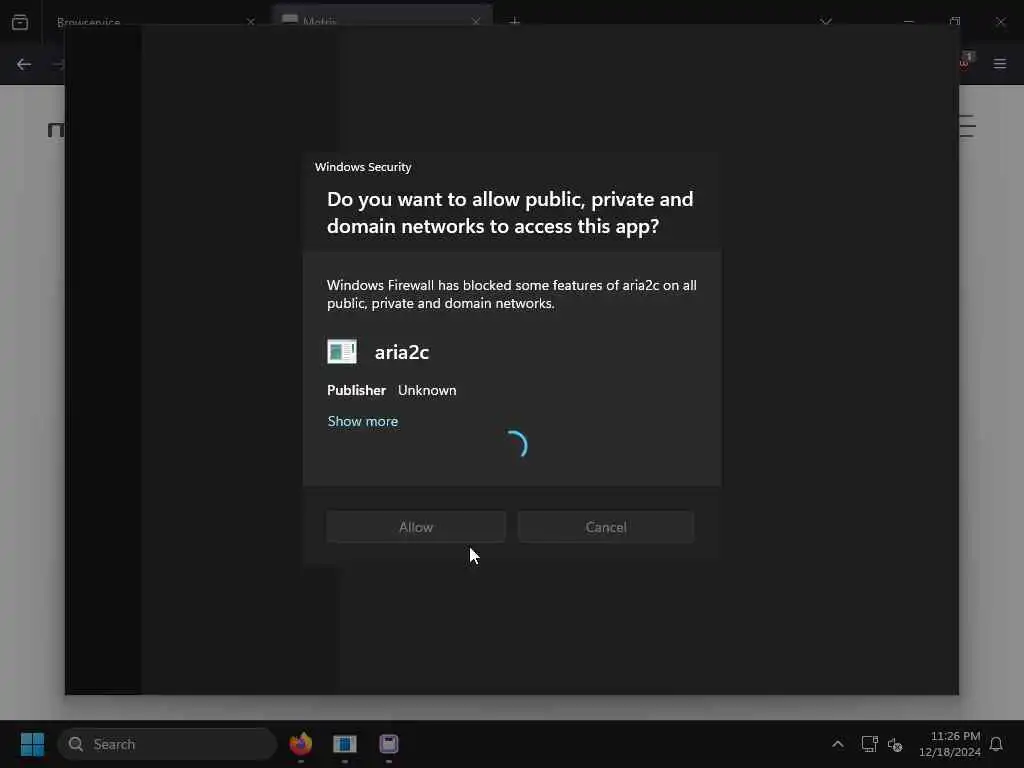Close the second browser tab
This screenshot has width=1024, height=768.
tap(476, 22)
